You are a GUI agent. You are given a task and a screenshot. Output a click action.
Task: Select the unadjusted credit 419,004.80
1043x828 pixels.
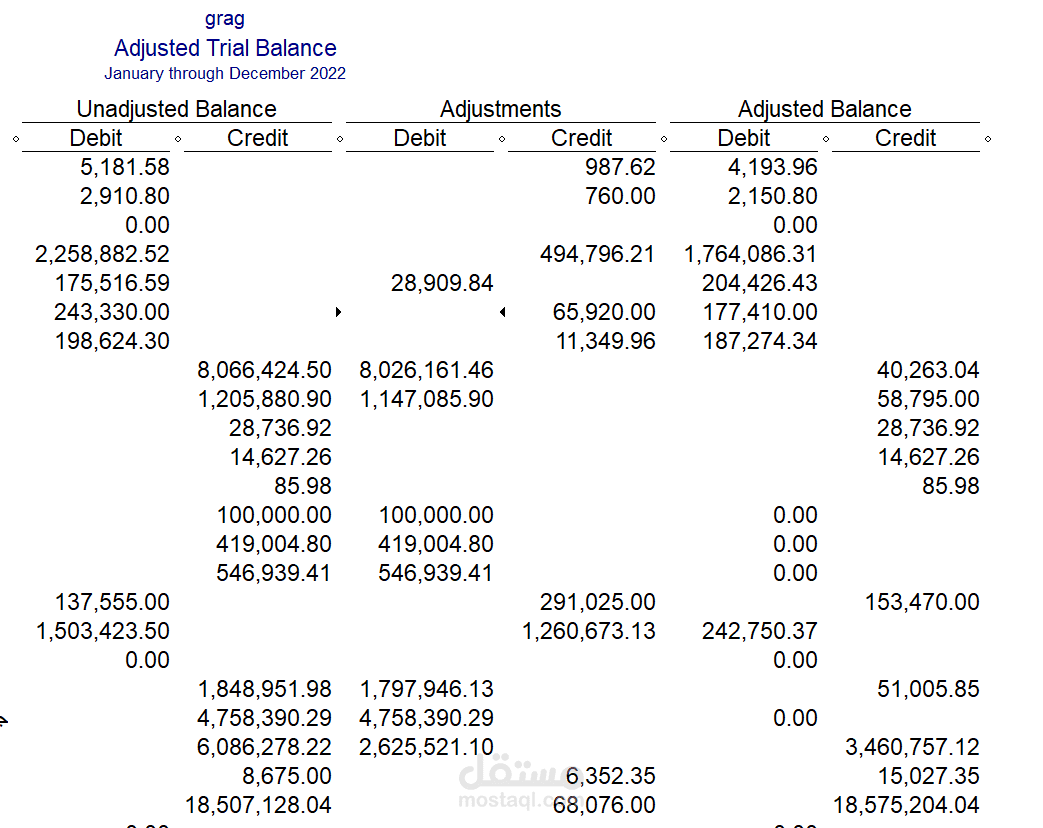click(x=273, y=544)
